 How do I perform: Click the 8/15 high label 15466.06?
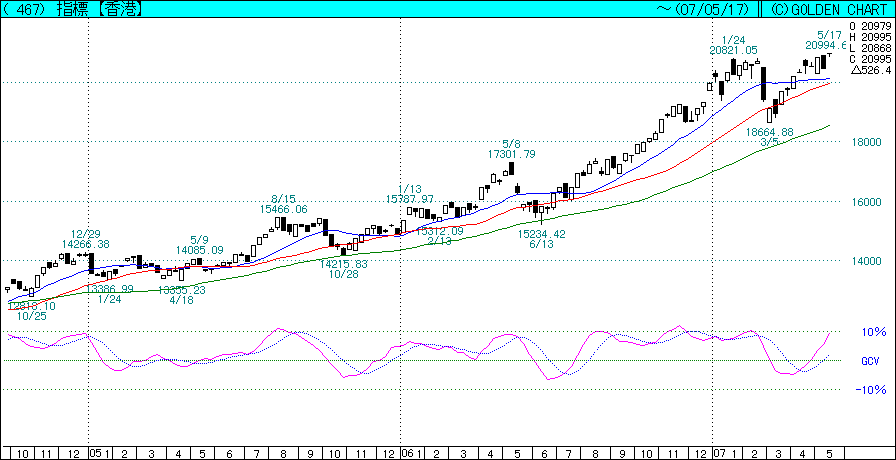[x=285, y=209]
